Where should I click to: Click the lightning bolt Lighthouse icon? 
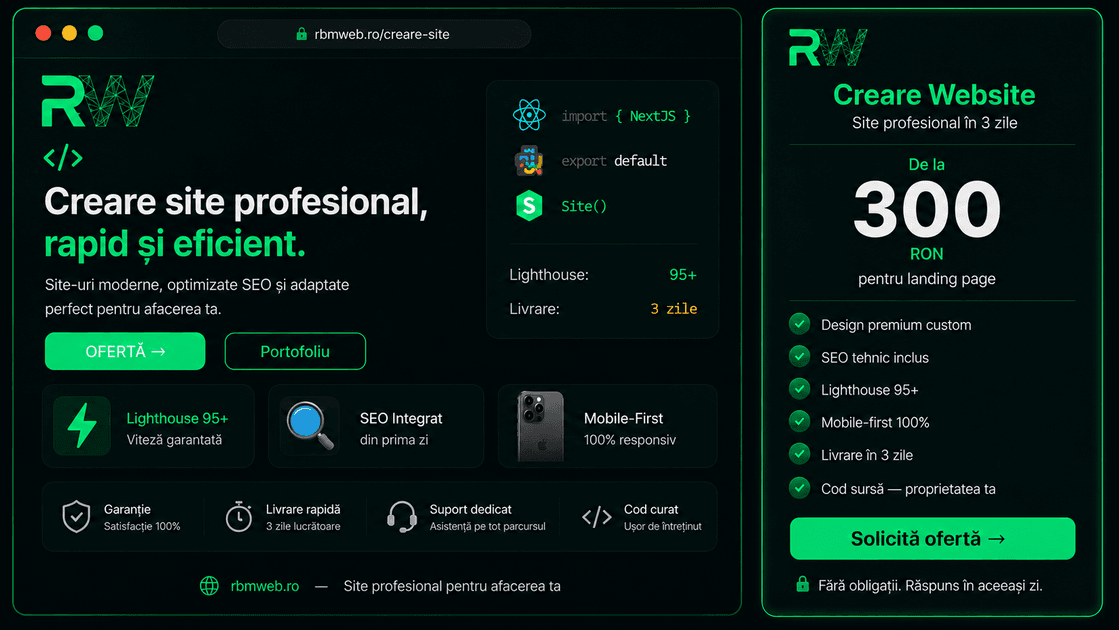[82, 426]
